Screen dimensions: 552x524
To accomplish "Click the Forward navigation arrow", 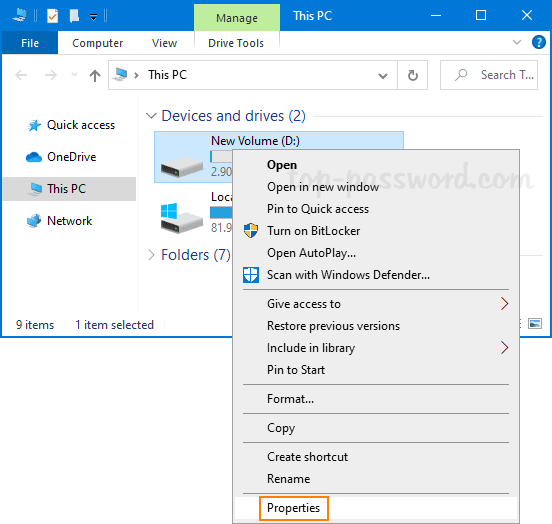I will [x=51, y=75].
